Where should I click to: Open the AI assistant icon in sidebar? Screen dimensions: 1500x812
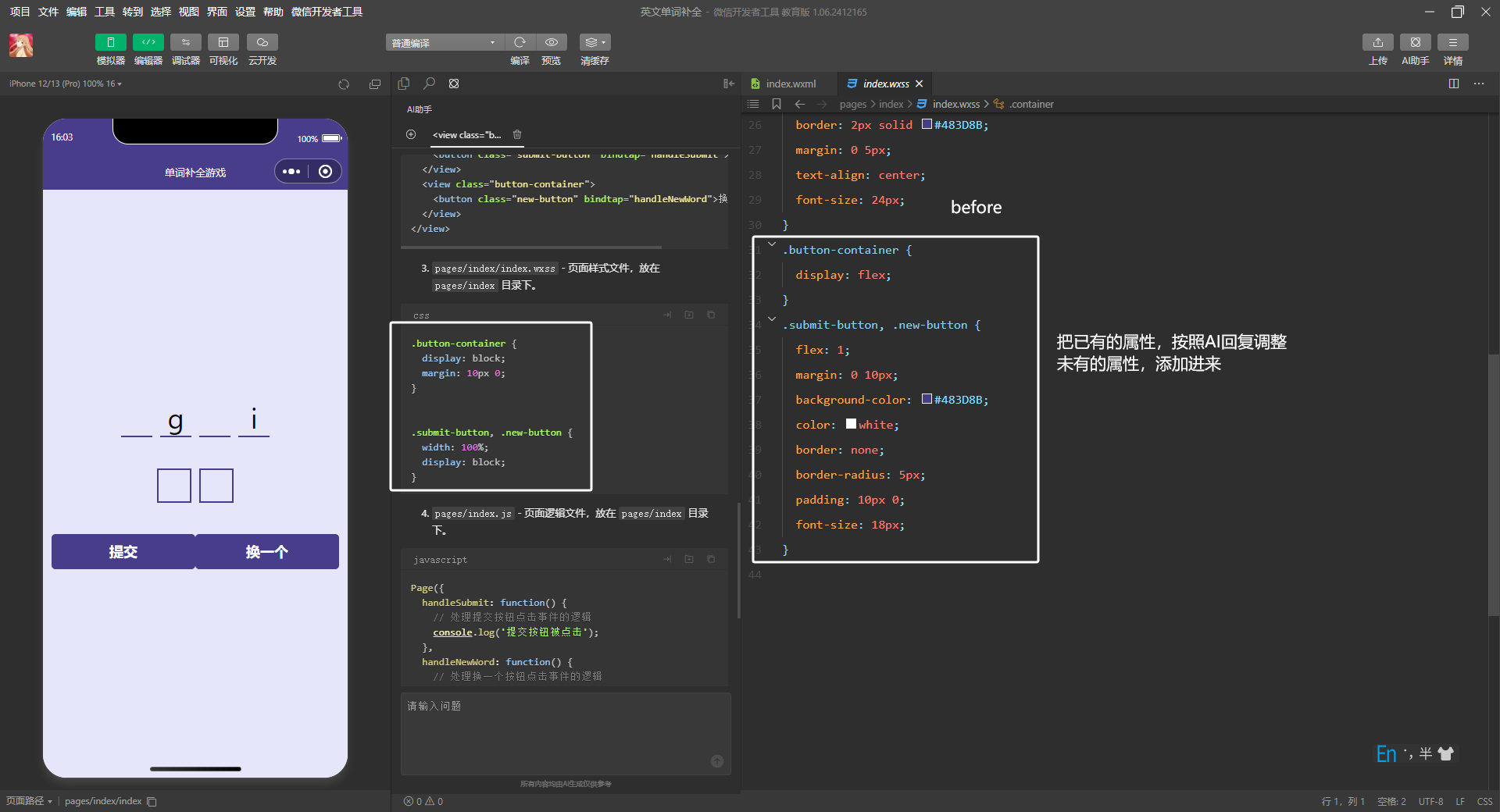[x=454, y=84]
